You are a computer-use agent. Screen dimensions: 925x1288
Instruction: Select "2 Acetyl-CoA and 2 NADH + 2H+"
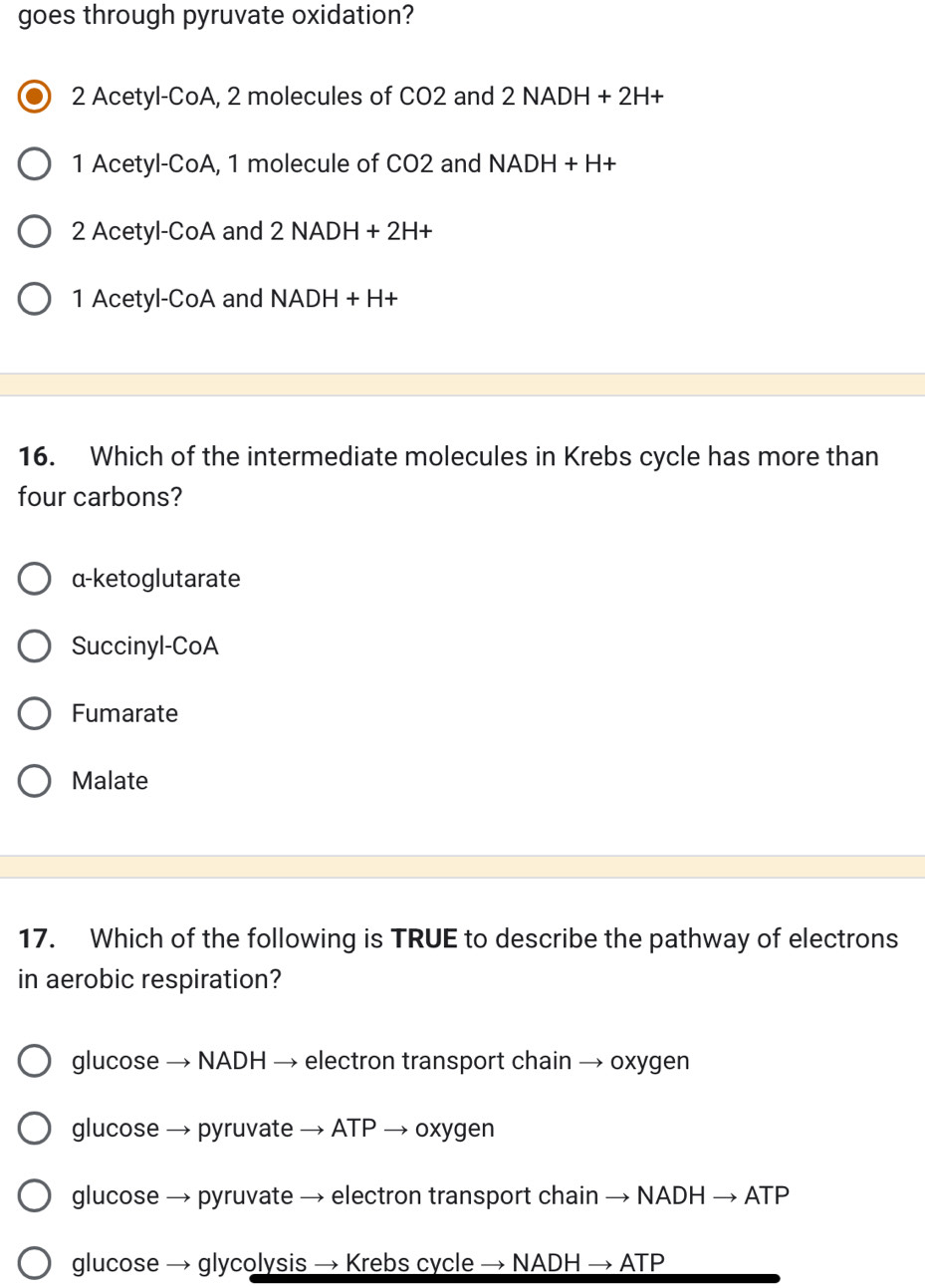(33, 231)
